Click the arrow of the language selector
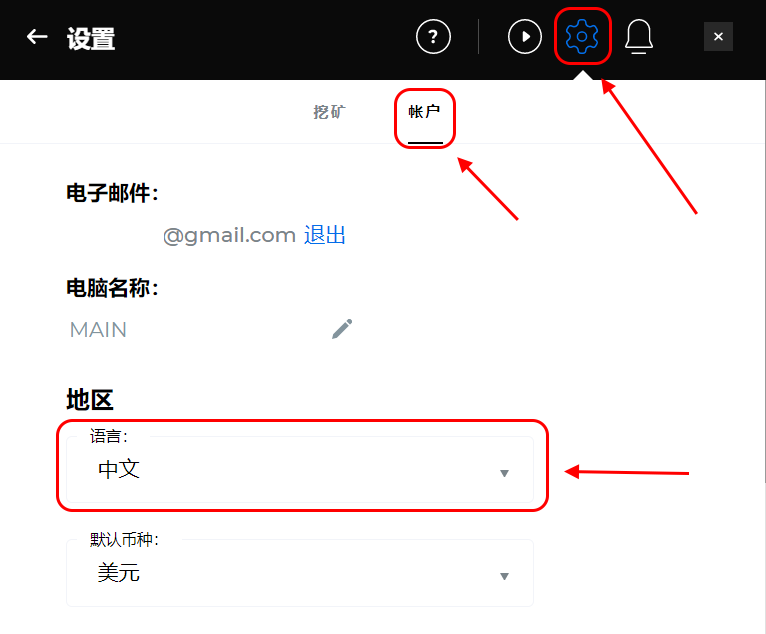Screen dimensions: 766x634 tap(505, 473)
